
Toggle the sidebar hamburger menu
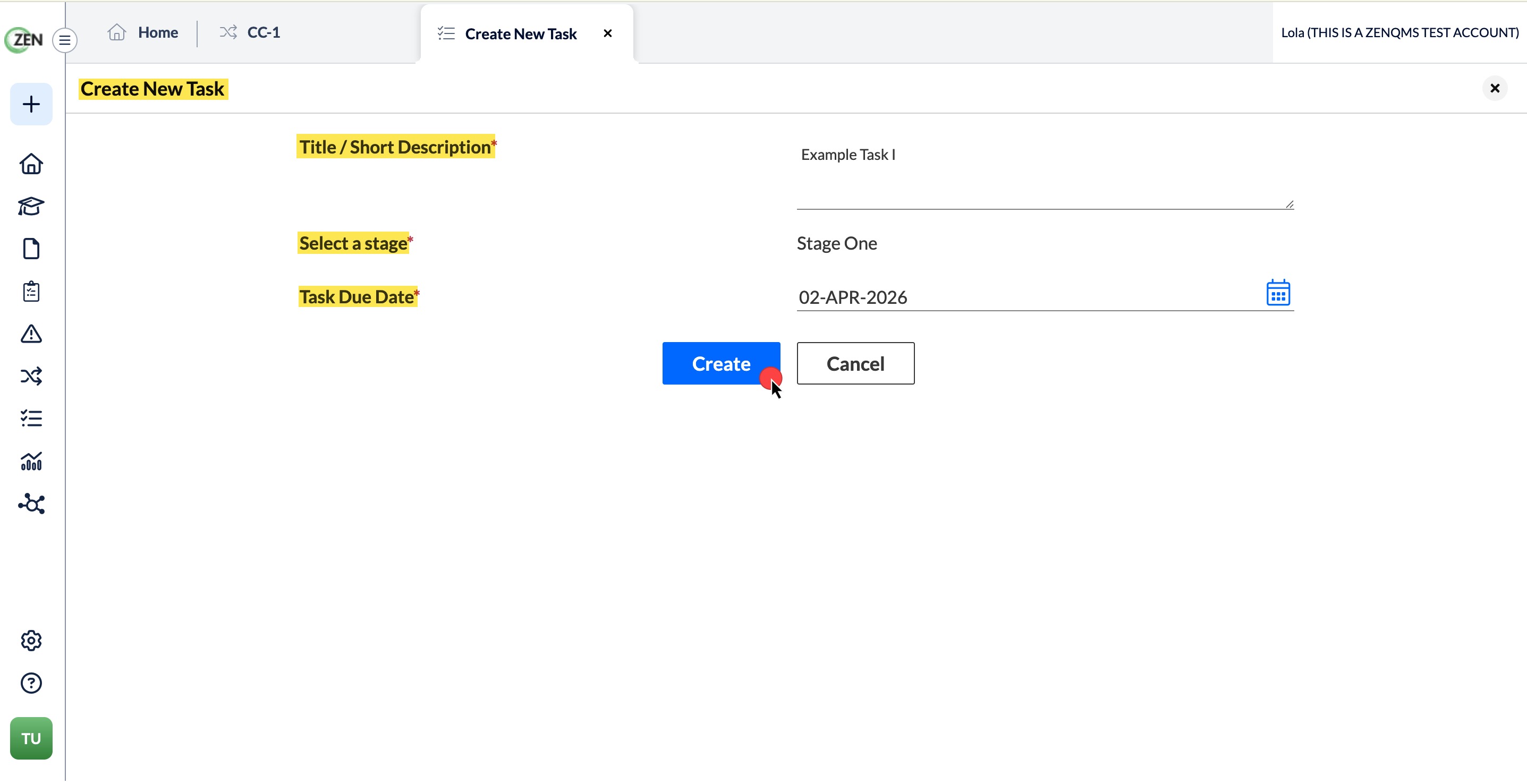click(x=65, y=40)
